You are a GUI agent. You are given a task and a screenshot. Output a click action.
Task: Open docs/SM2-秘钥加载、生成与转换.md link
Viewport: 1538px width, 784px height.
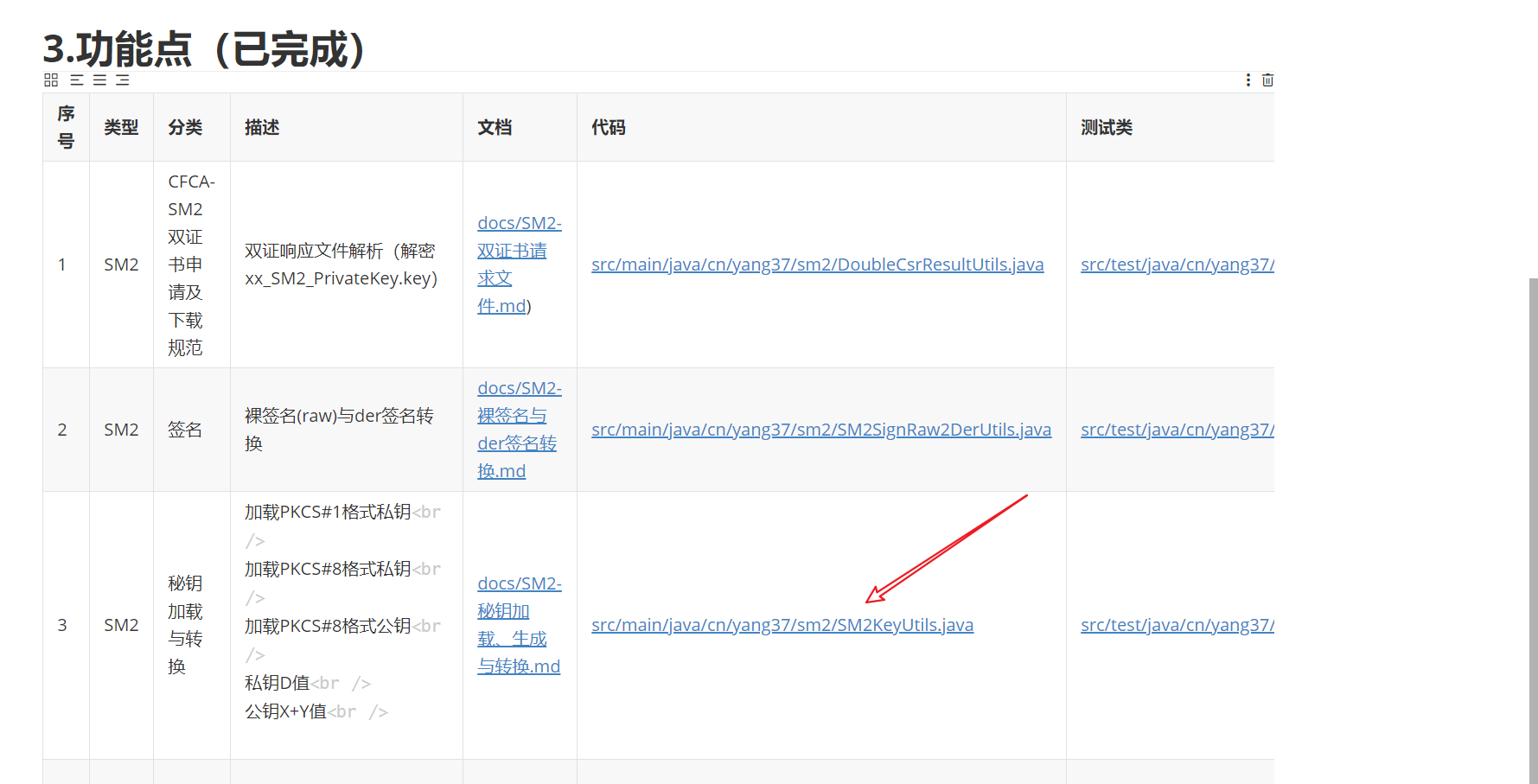pos(520,625)
